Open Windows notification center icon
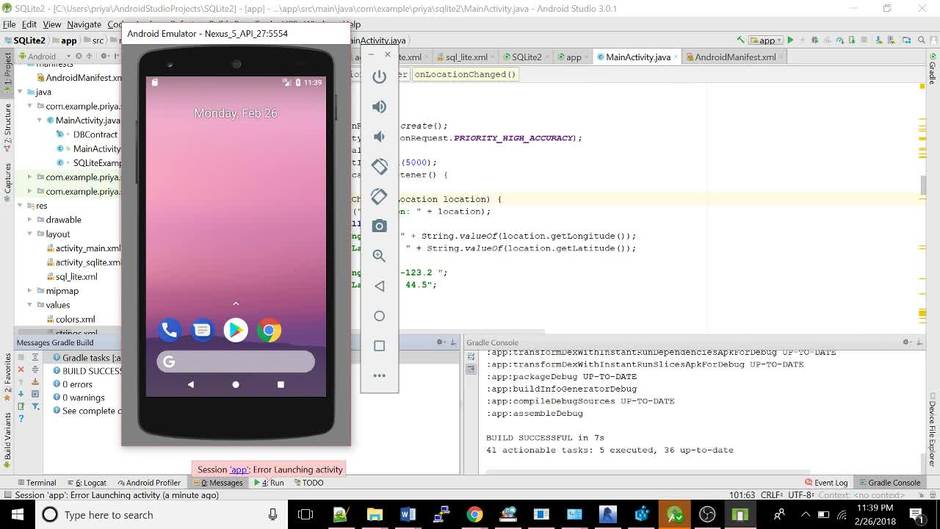Image resolution: width=940 pixels, height=529 pixels. pos(917,515)
